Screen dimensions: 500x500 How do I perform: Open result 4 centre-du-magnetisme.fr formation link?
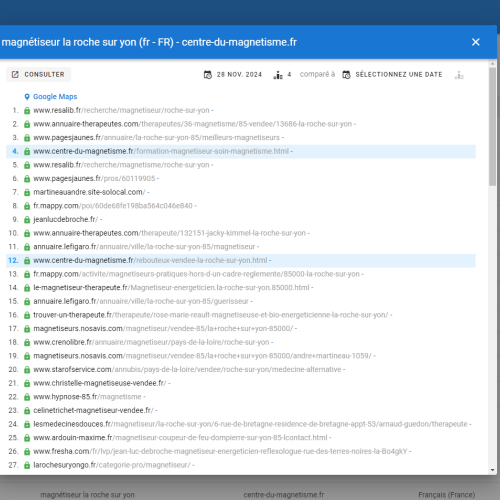161,151
